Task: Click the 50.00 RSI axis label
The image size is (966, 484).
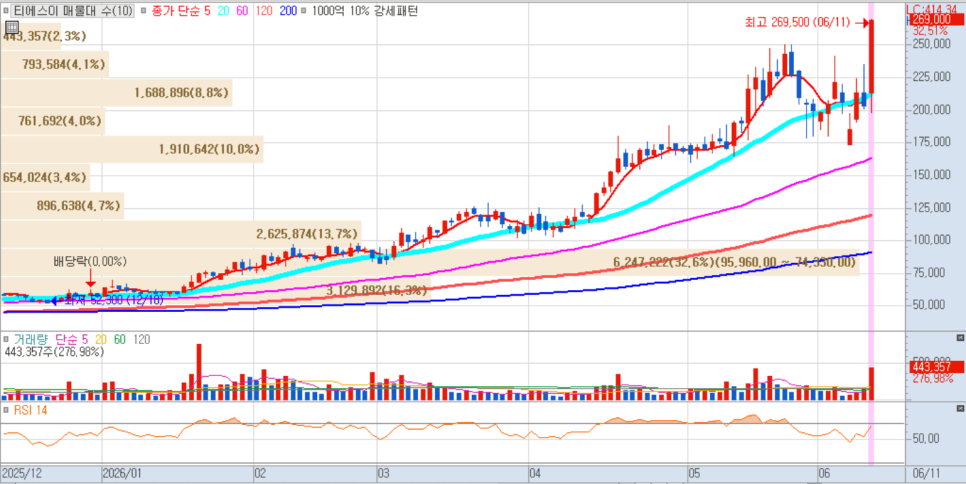Action: pyautogui.click(x=926, y=438)
